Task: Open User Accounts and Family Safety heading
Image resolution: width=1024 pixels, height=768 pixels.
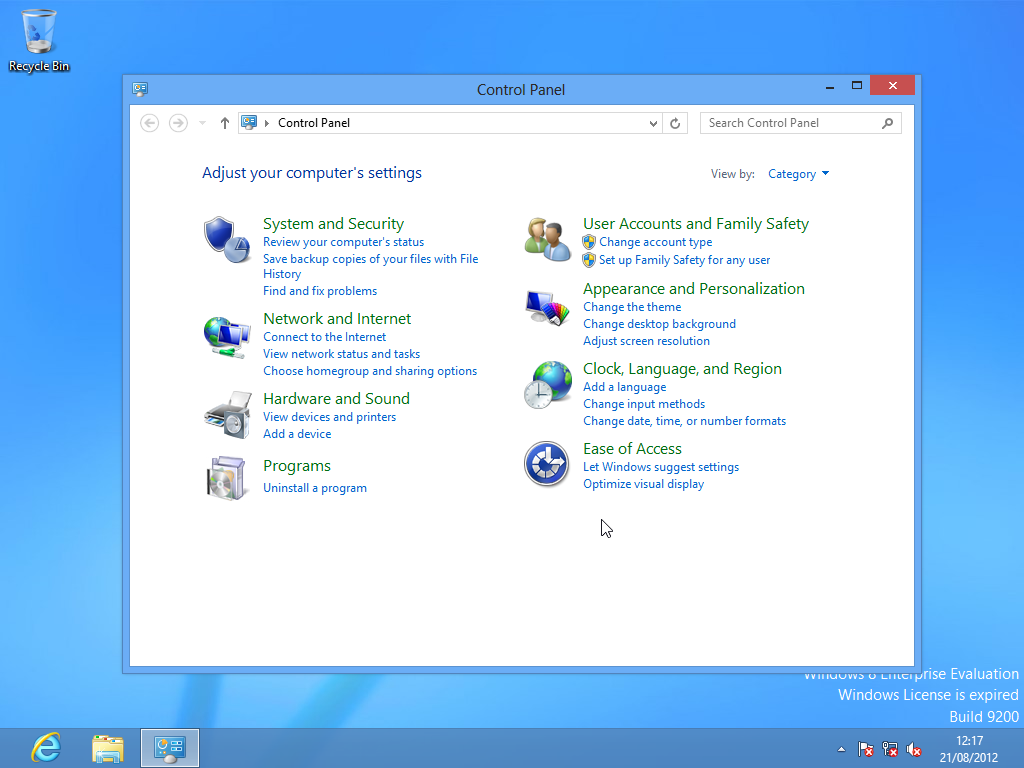Action: pos(696,223)
